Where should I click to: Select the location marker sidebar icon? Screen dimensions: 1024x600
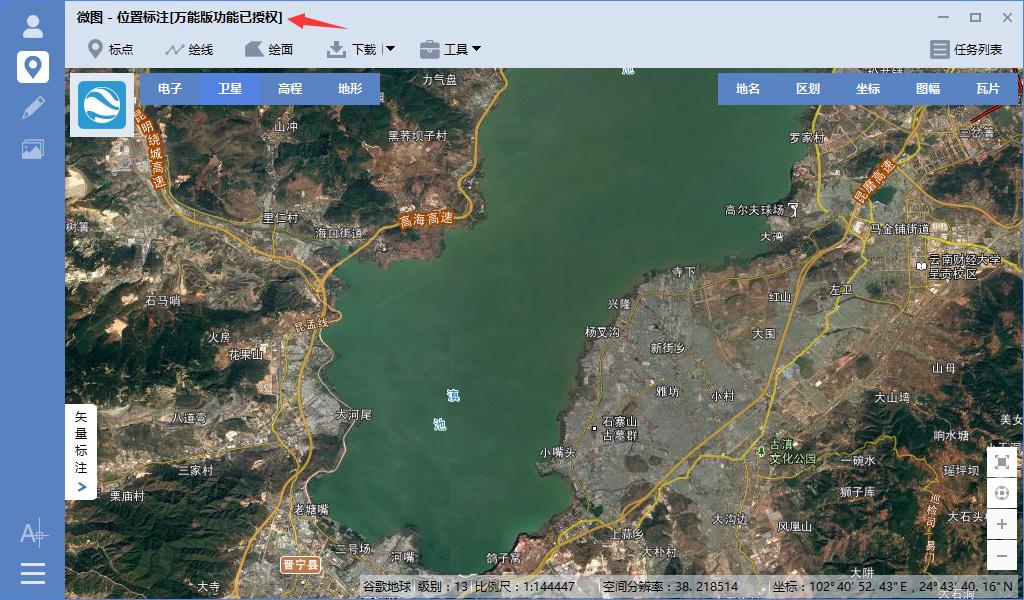[x=33, y=67]
